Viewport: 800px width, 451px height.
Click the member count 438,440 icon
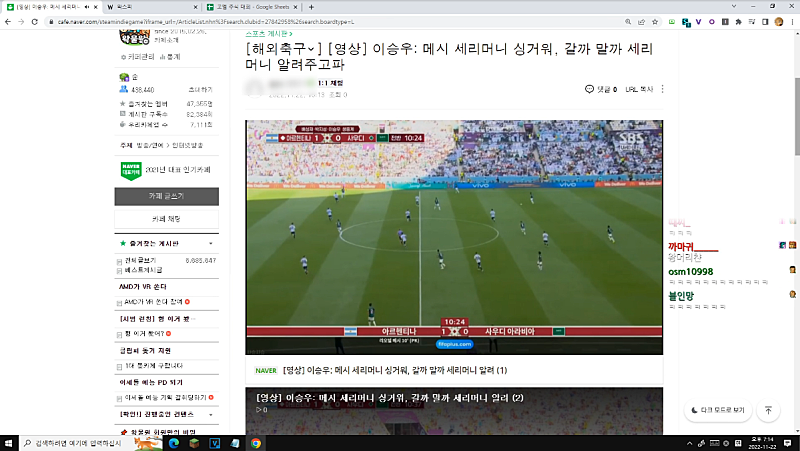[123, 89]
